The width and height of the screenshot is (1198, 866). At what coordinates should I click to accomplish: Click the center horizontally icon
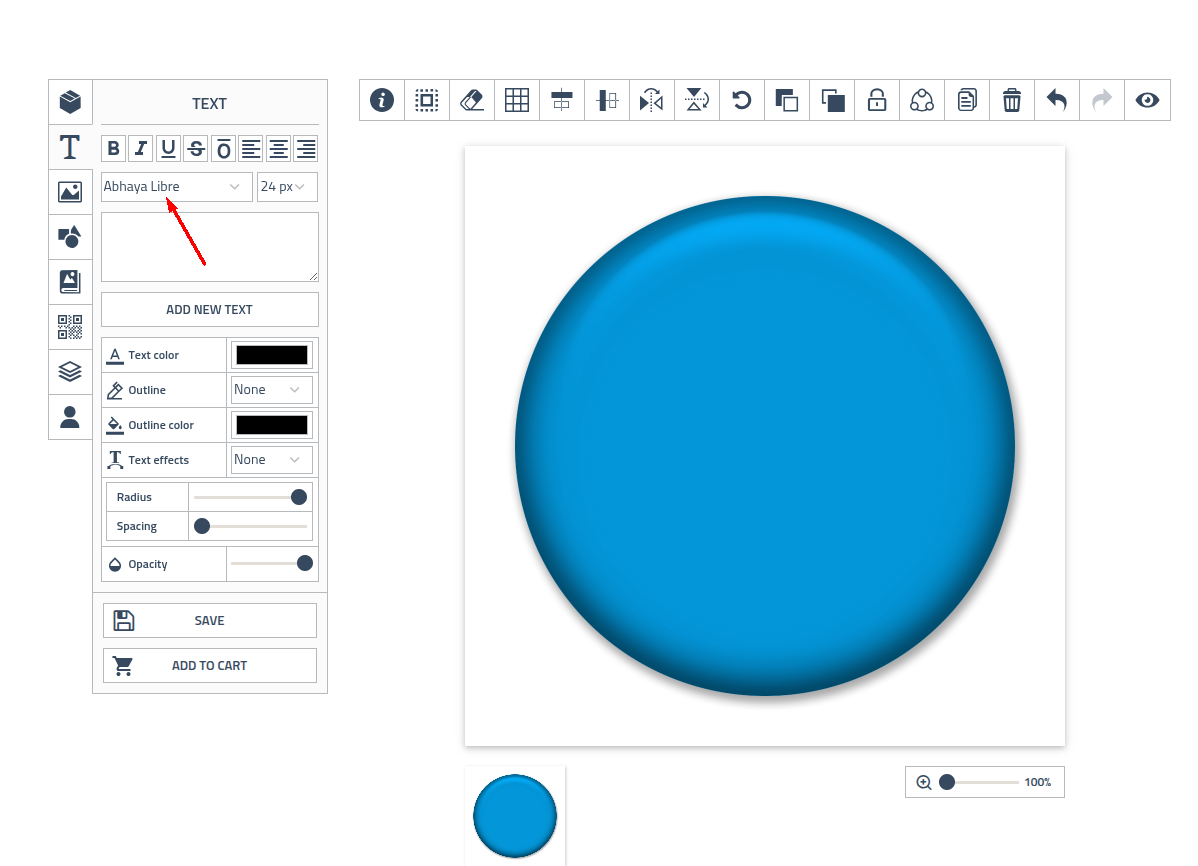pyautogui.click(x=562, y=100)
